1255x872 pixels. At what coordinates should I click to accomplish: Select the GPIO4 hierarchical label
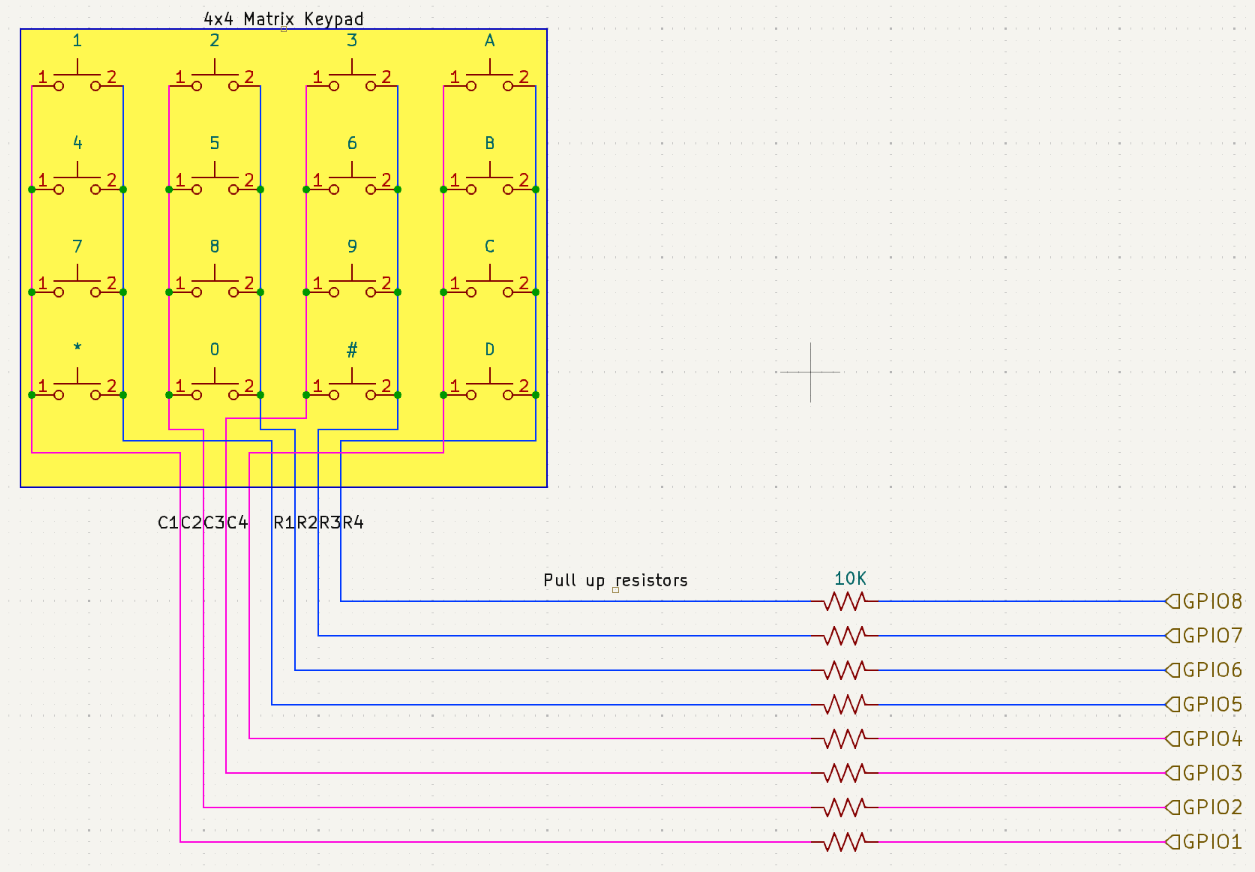pyautogui.click(x=1205, y=739)
